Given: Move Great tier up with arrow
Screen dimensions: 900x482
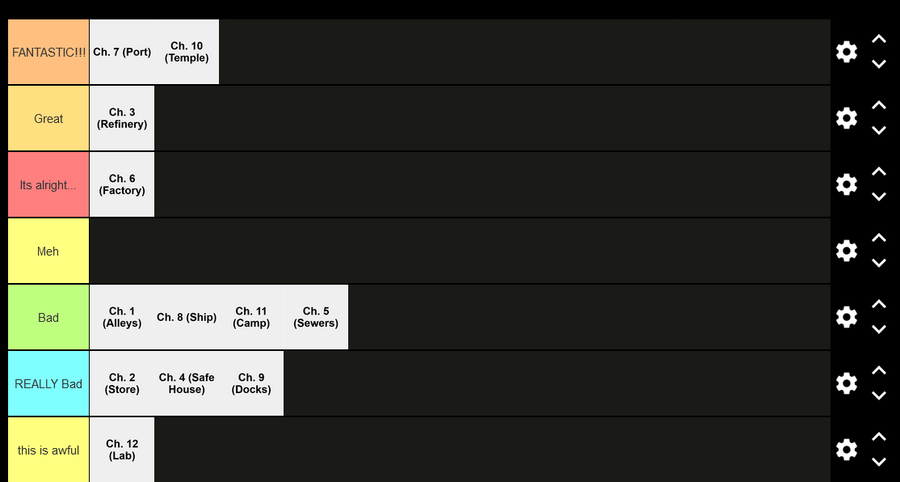Looking at the screenshot, I should [879, 106].
